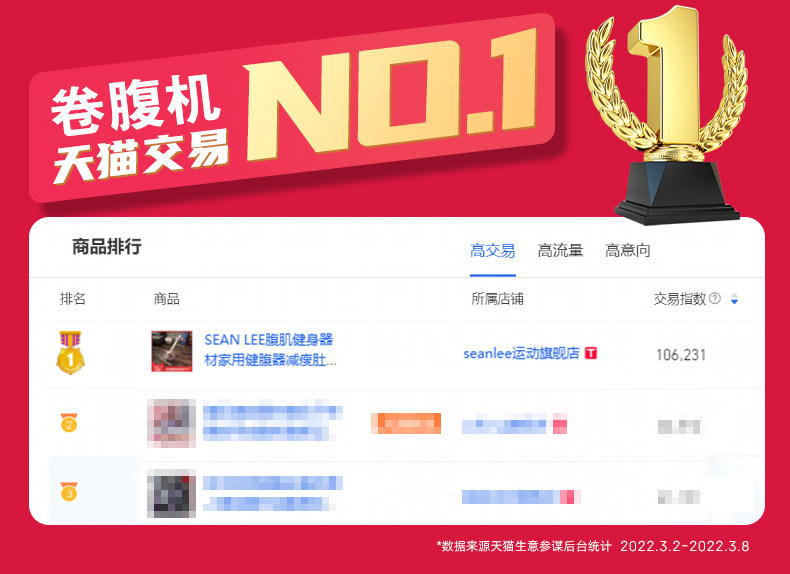Click the blurred third-place product thumbnail
Screen dimensions: 790x574
tap(171, 493)
